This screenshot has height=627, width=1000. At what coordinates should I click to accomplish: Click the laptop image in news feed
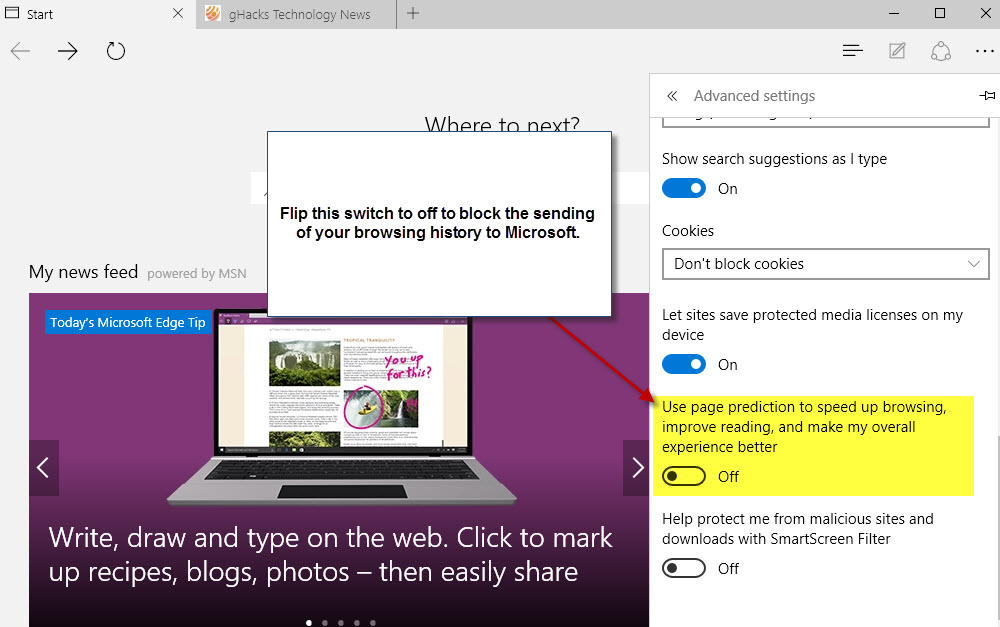[x=342, y=408]
